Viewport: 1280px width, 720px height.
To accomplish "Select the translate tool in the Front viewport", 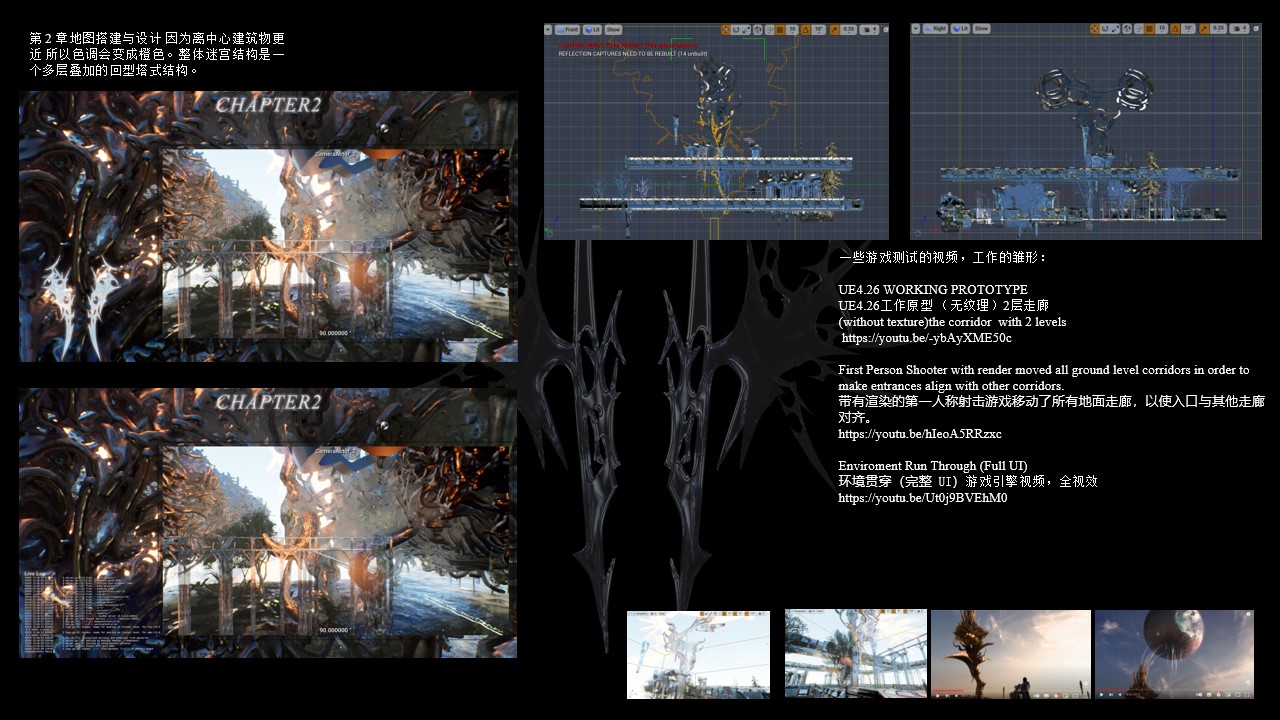I will coord(726,30).
